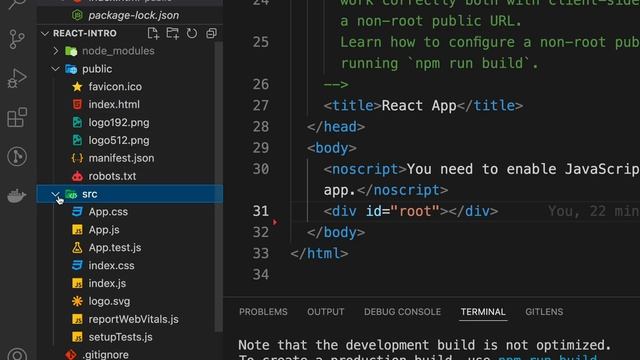The image size is (640, 360).
Task: Select the public folder icon
Action: click(x=71, y=69)
